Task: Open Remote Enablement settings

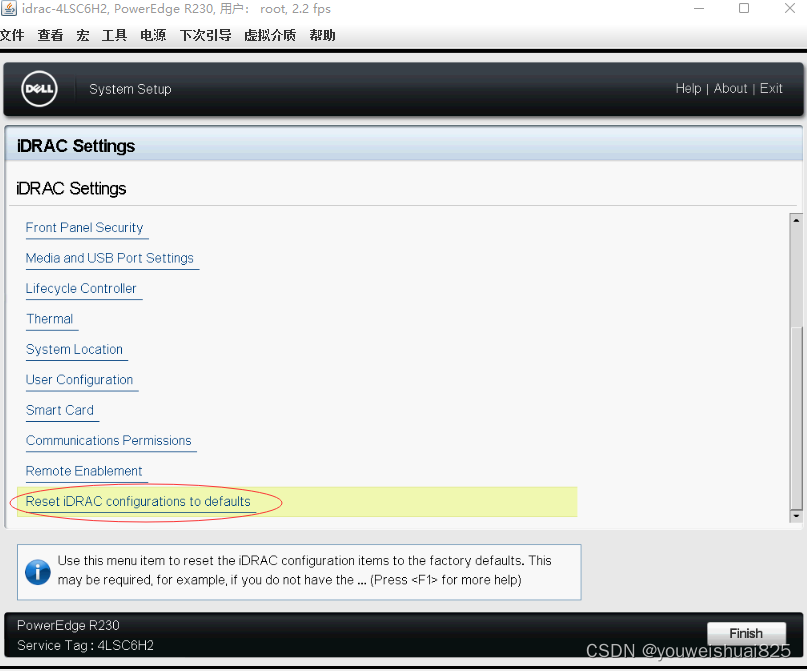Action: click(84, 470)
